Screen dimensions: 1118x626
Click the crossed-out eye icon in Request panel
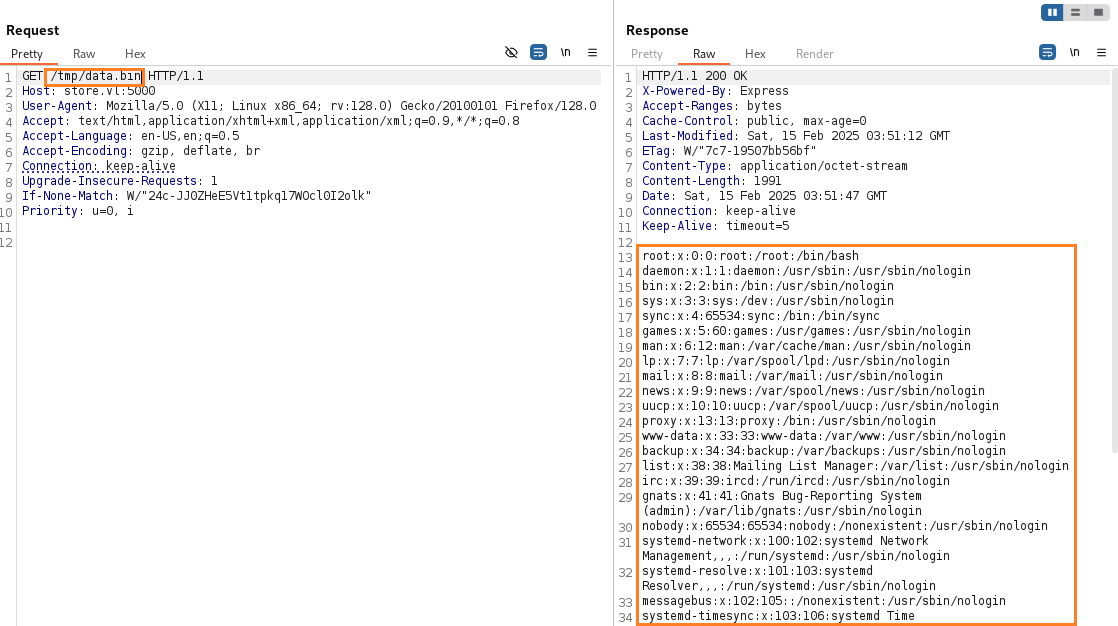(x=511, y=52)
